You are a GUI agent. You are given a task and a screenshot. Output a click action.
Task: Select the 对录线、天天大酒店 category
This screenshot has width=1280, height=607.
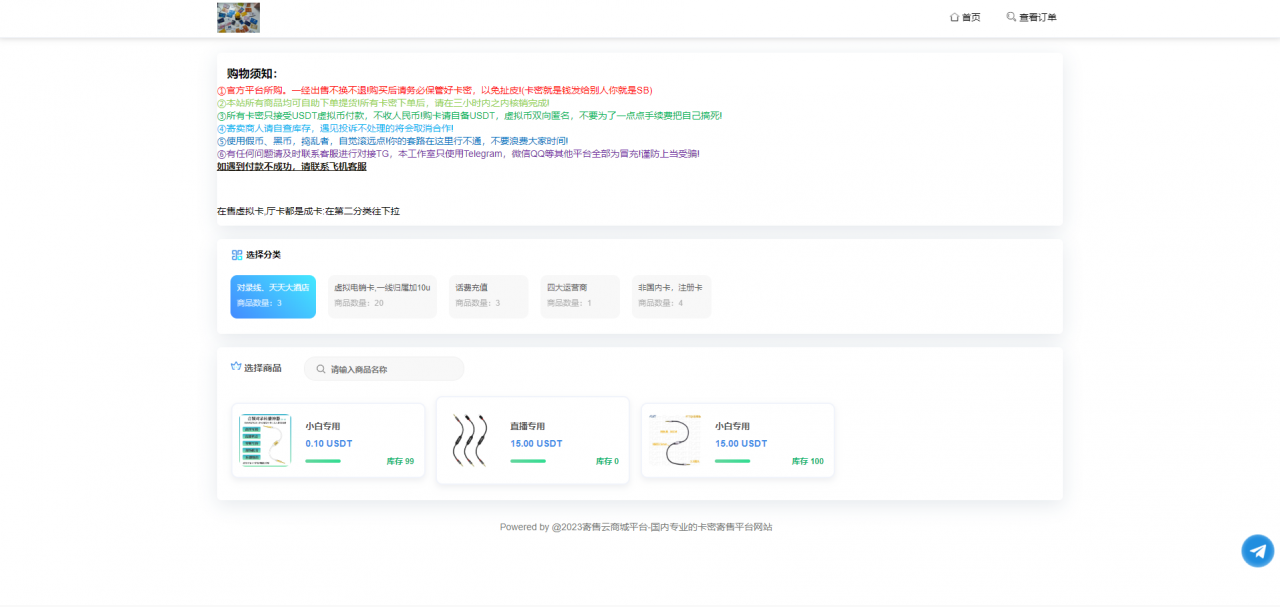click(273, 296)
